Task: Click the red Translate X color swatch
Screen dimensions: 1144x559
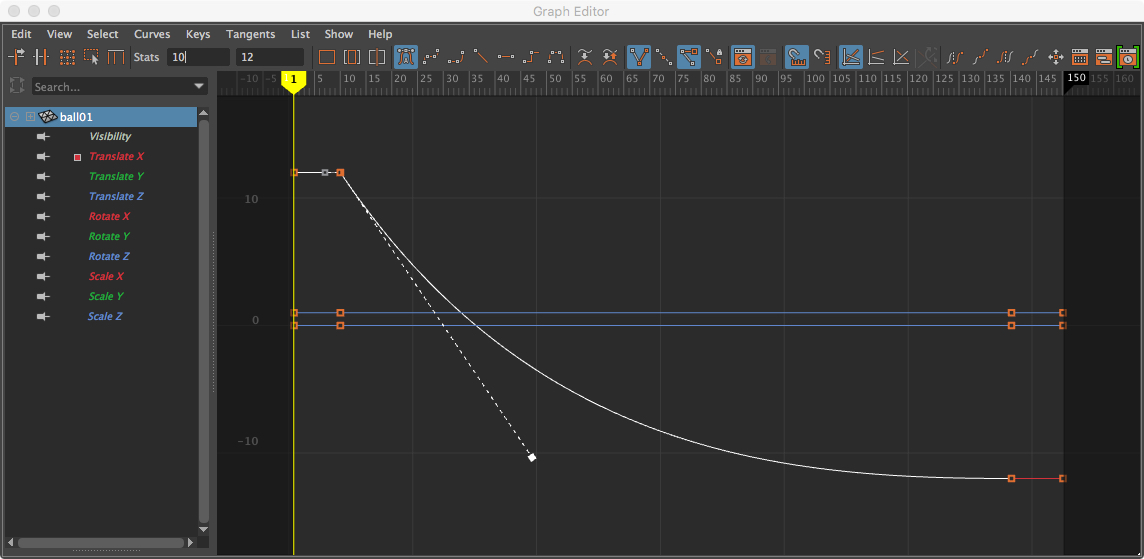Action: pyautogui.click(x=77, y=157)
